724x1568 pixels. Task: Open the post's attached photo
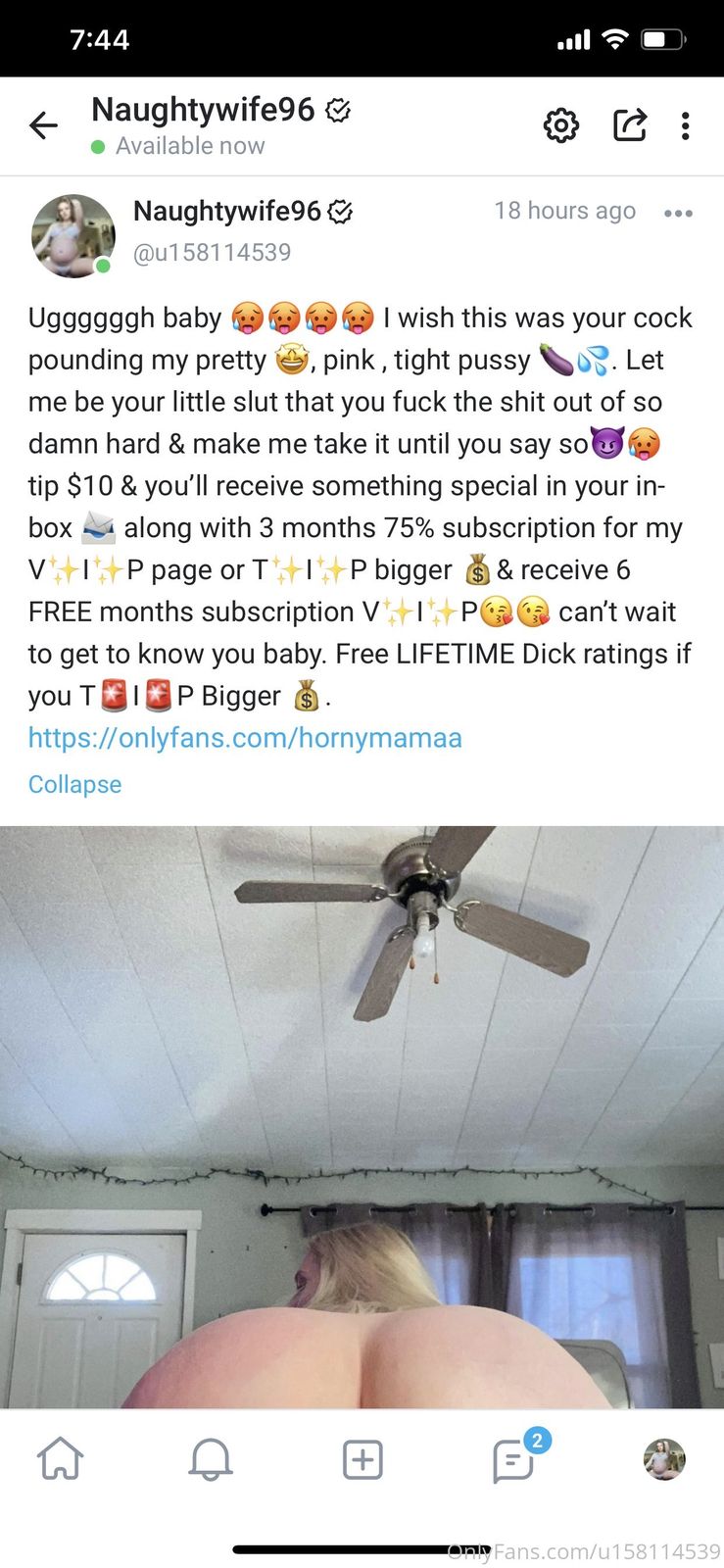pyautogui.click(x=362, y=1117)
